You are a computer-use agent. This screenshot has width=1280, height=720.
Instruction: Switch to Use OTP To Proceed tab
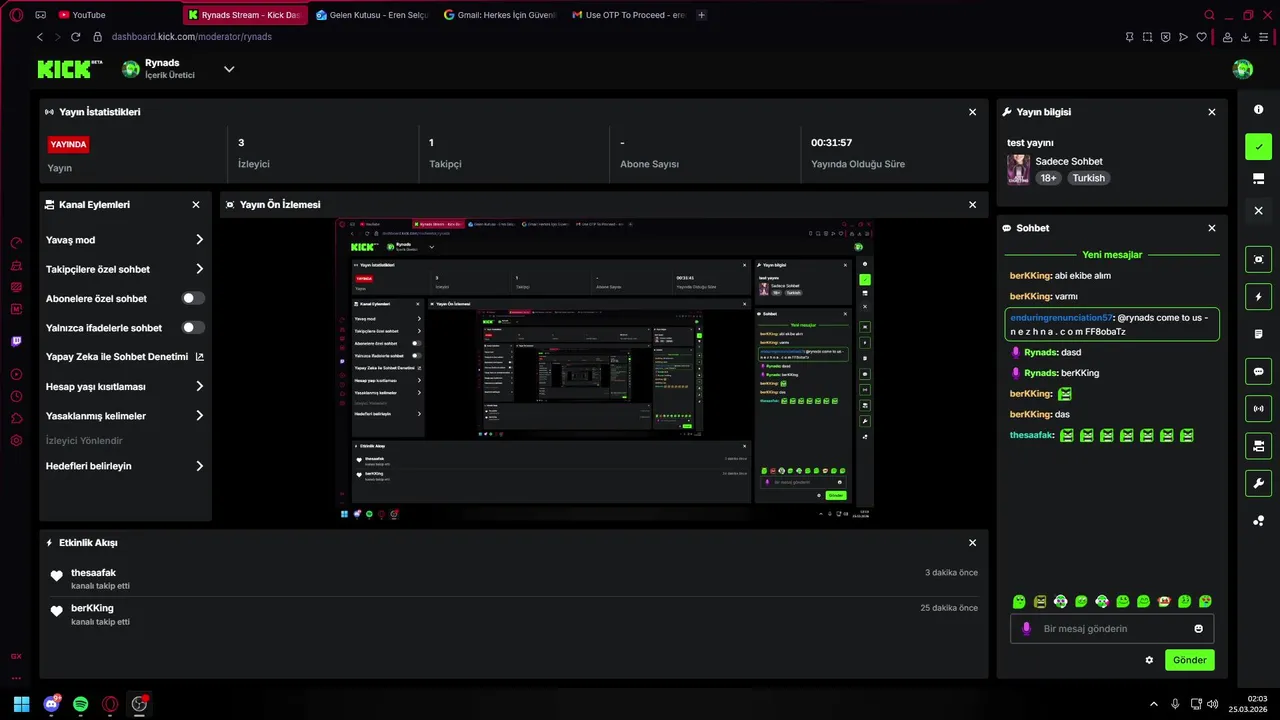(627, 15)
